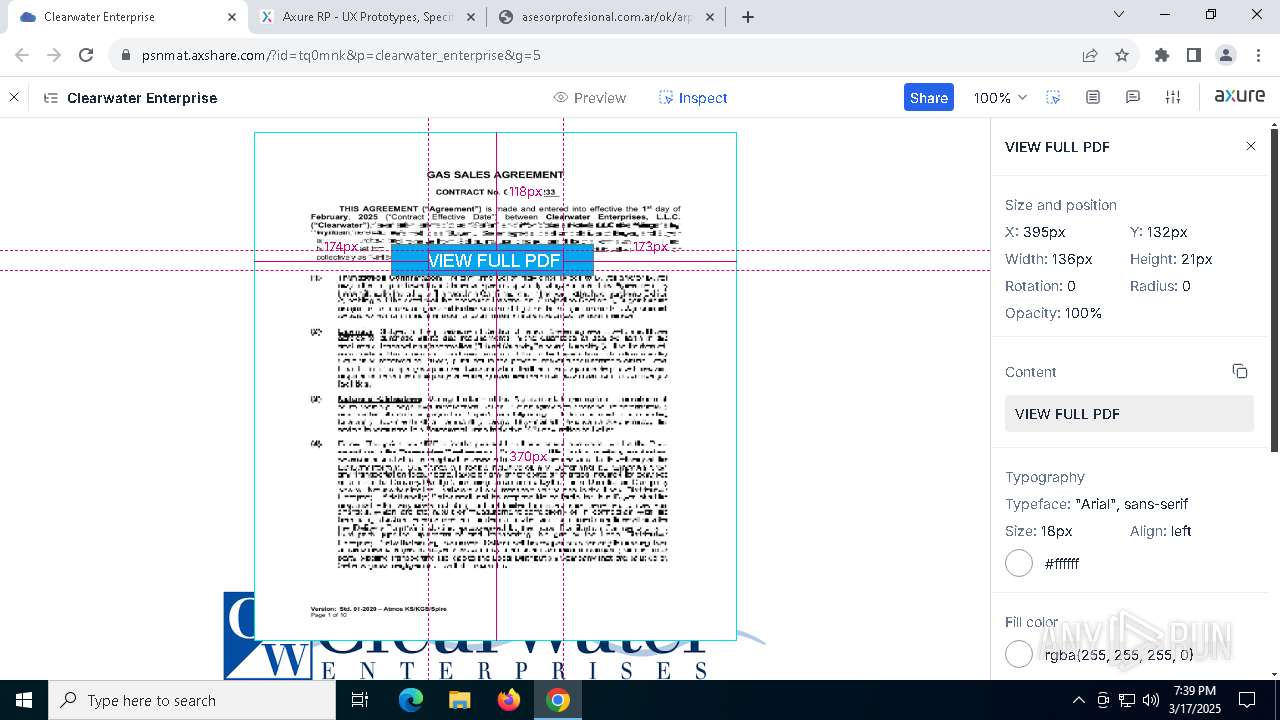Launch Firefox from taskbar
Image resolution: width=1280 pixels, height=720 pixels.
[508, 700]
